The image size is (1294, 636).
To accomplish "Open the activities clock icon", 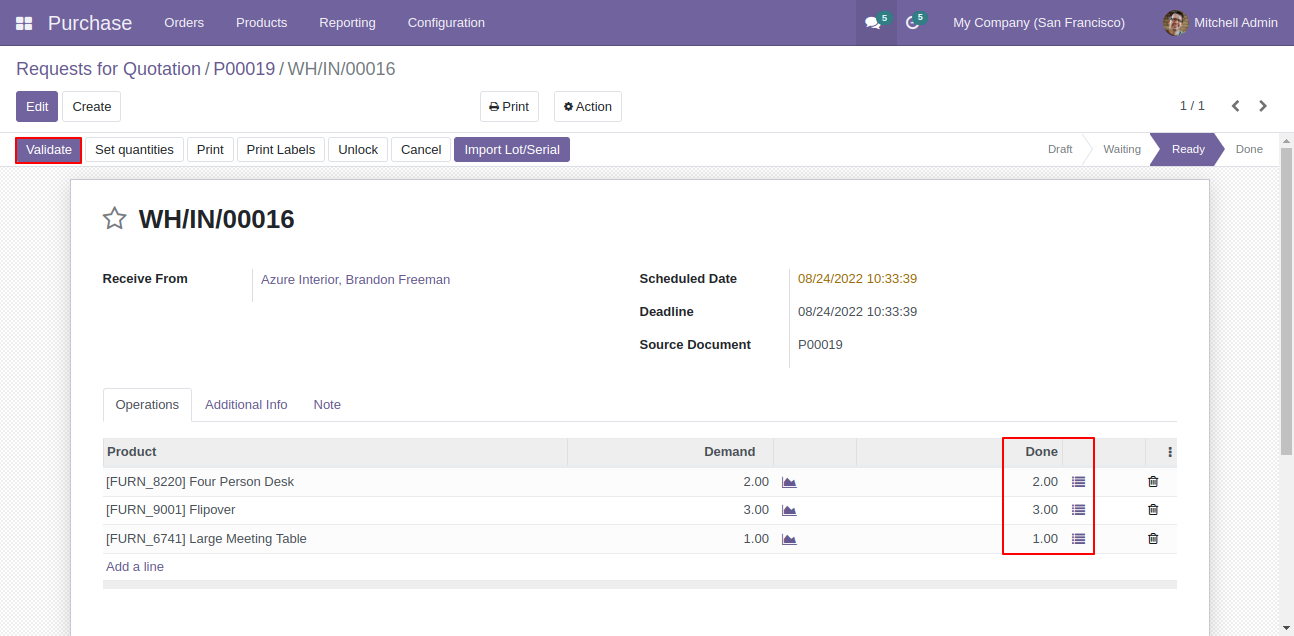I will tap(913, 22).
